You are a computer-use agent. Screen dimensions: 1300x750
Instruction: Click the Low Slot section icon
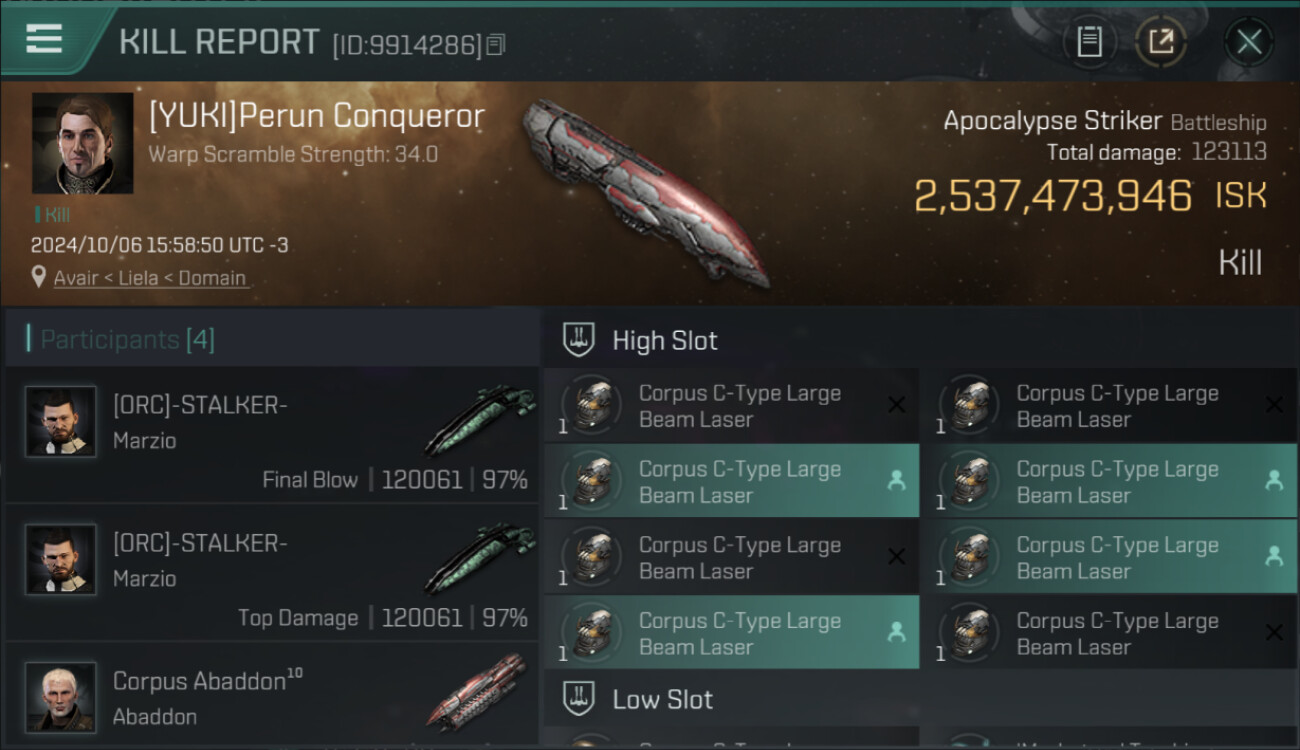click(579, 699)
